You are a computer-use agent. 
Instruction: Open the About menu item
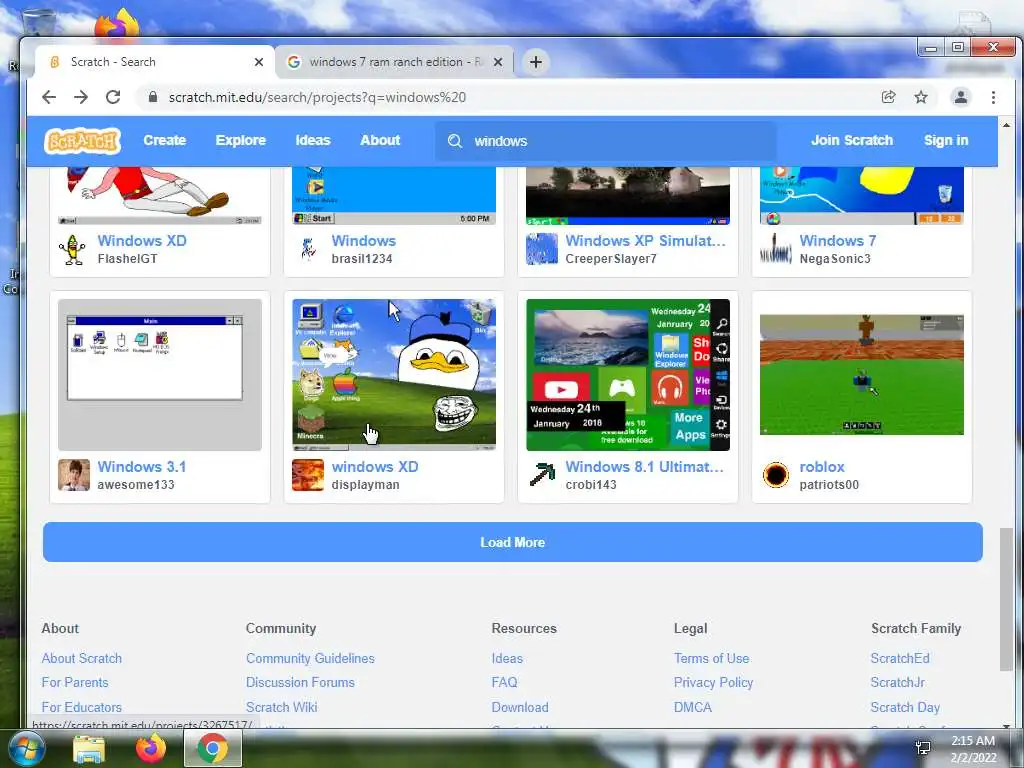point(380,140)
